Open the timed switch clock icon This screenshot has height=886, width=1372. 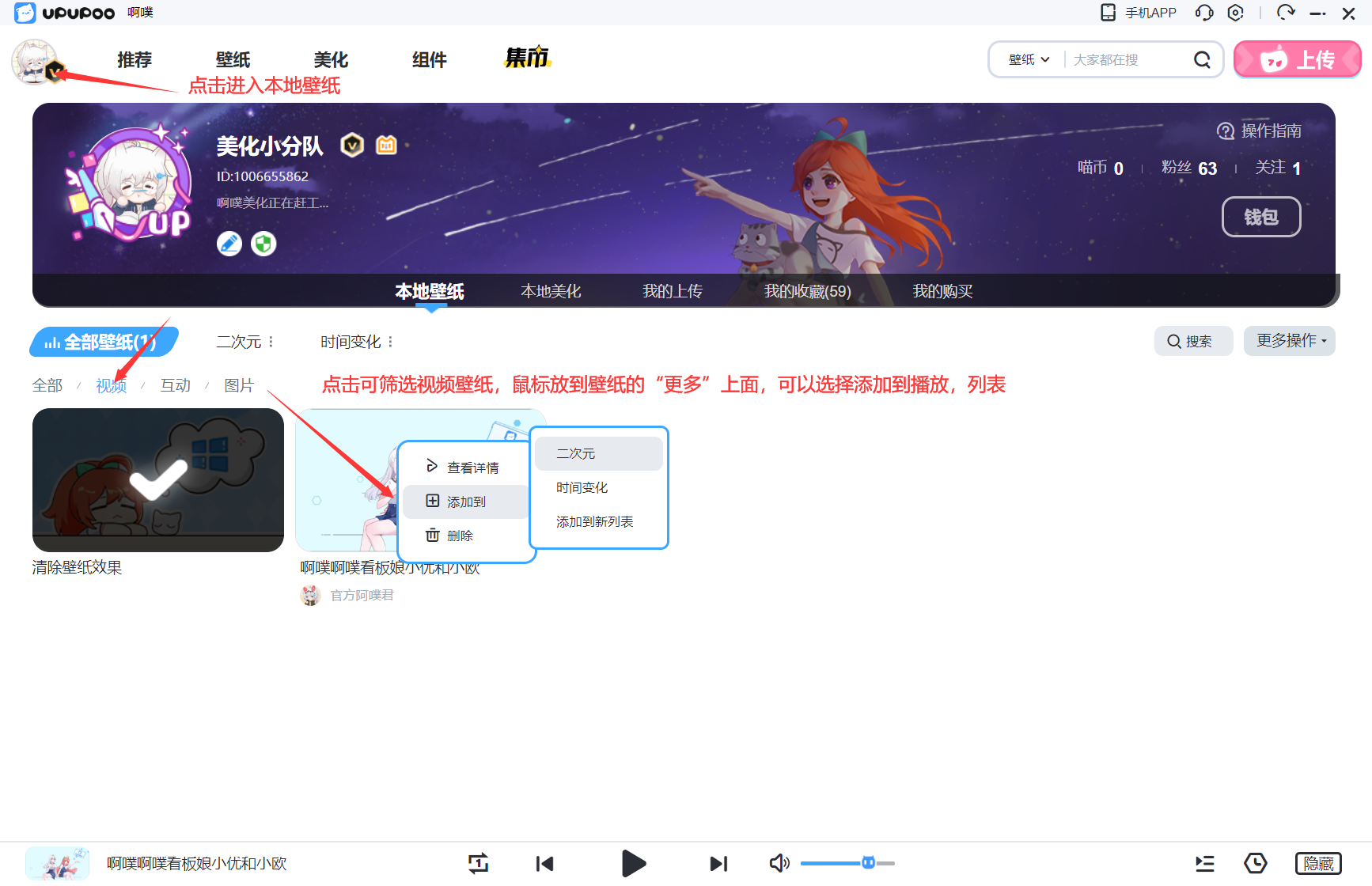(x=1255, y=863)
